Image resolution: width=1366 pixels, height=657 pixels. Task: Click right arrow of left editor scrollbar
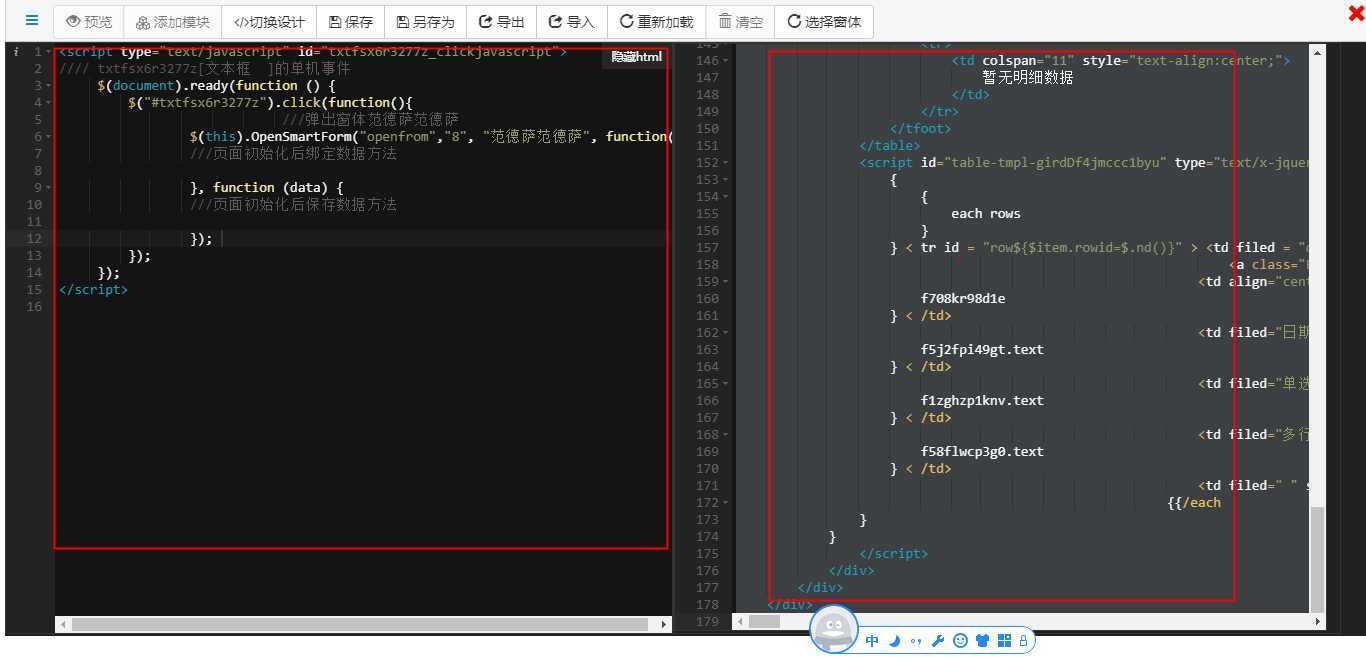[x=665, y=625]
